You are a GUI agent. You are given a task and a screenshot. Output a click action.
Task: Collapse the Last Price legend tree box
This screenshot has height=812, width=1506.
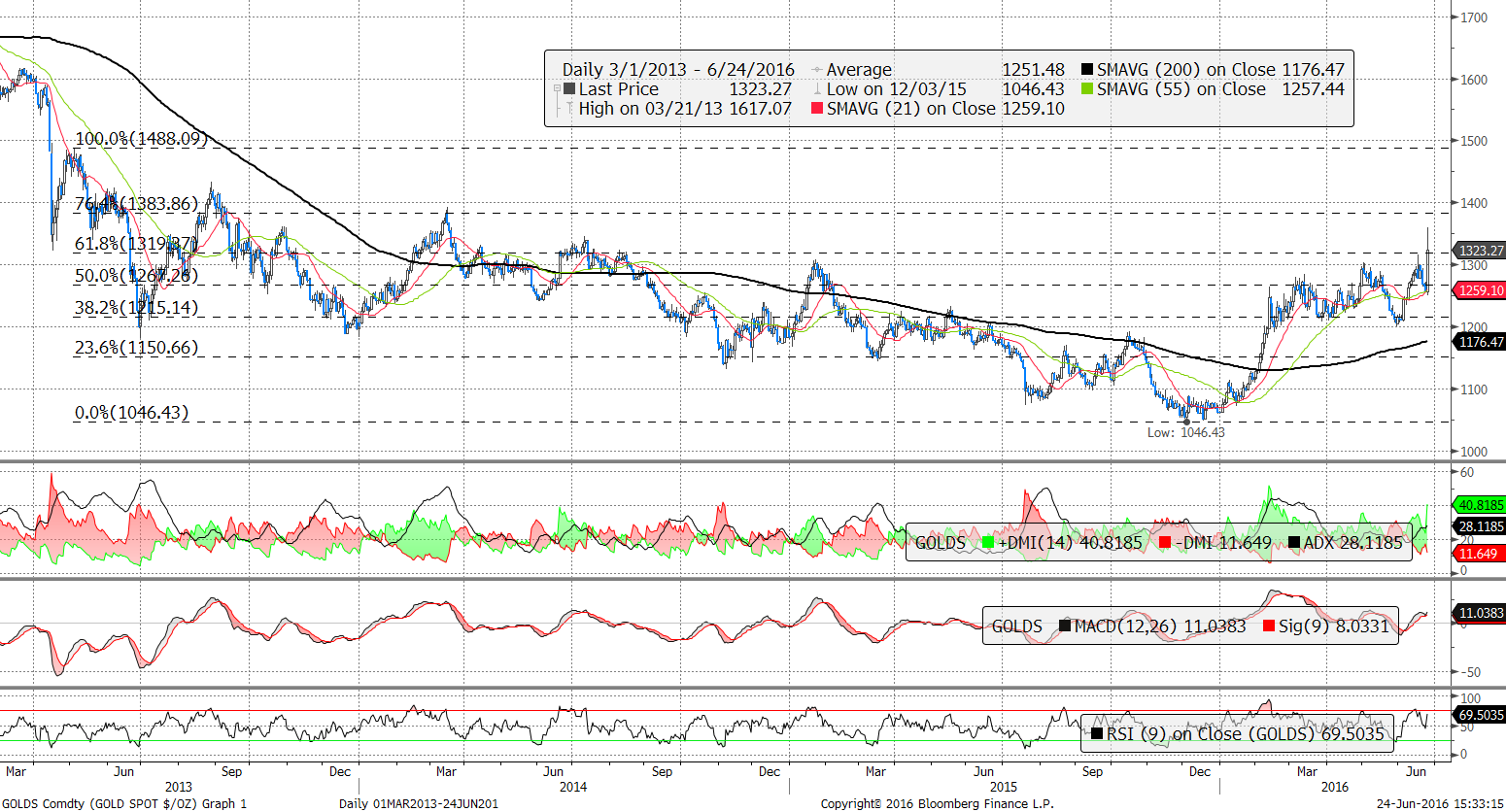coord(557,89)
